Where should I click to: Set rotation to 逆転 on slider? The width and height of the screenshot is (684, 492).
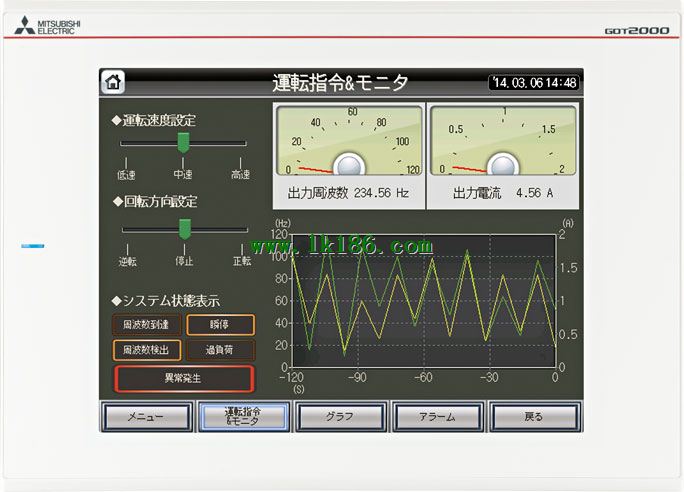[125, 230]
